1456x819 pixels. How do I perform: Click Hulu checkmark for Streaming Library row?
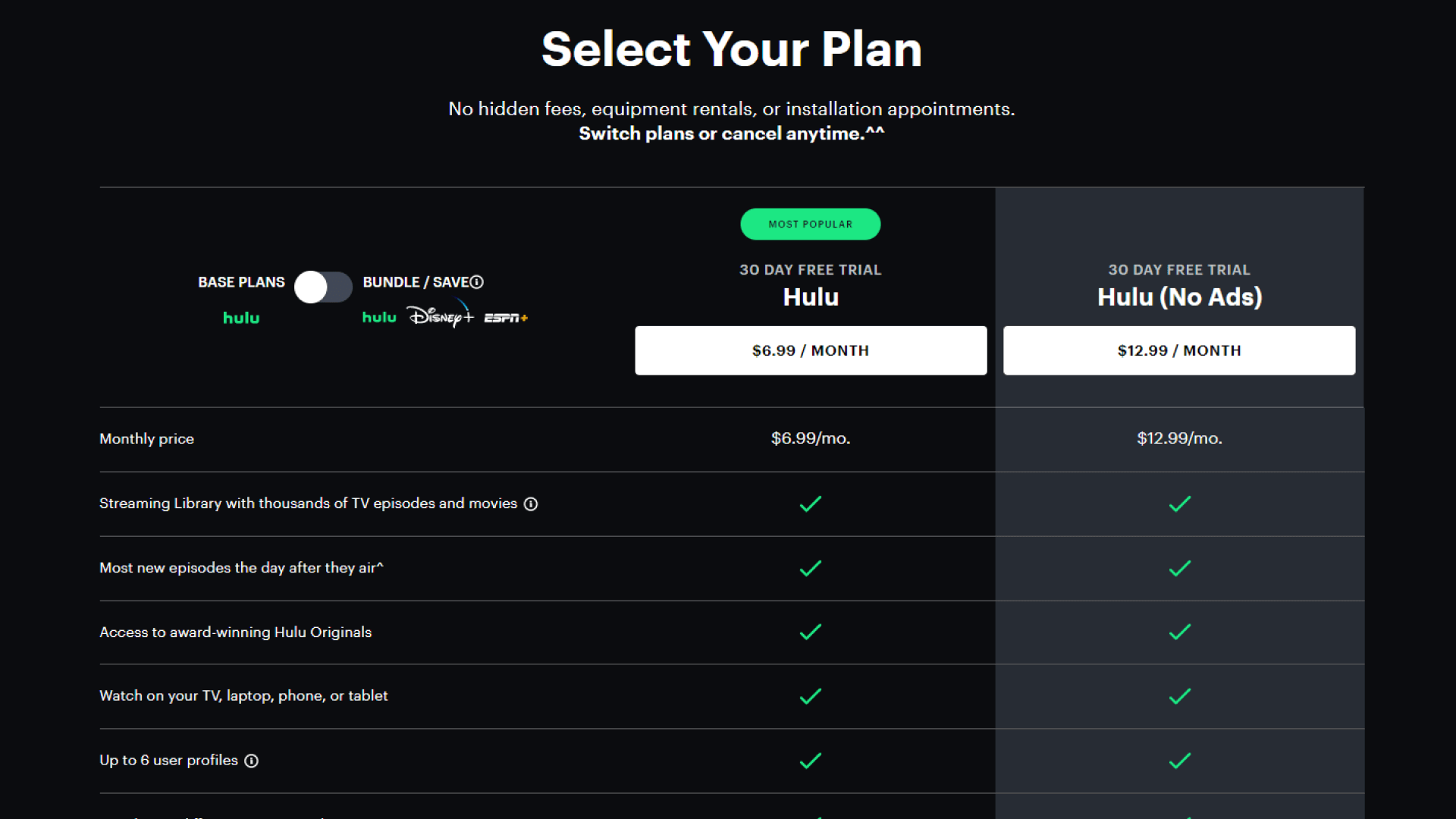(811, 504)
